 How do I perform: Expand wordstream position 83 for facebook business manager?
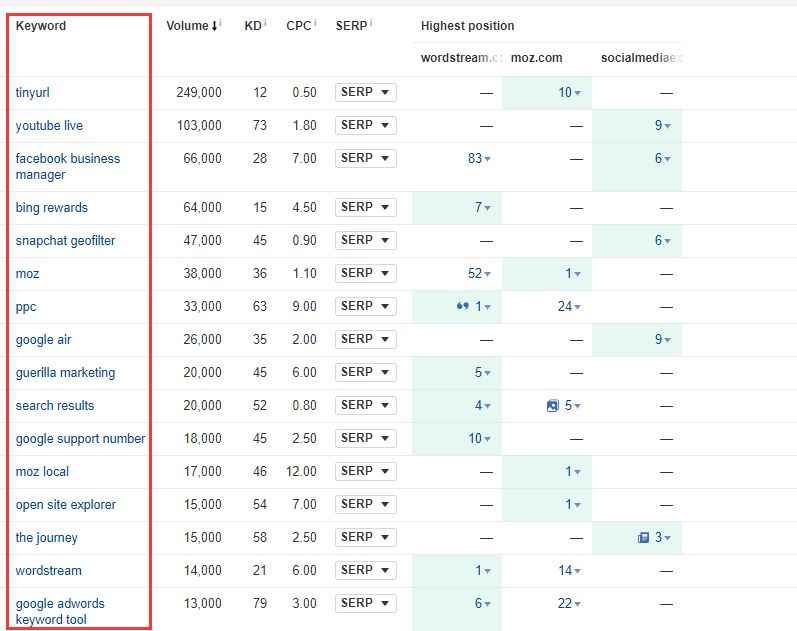pos(479,159)
